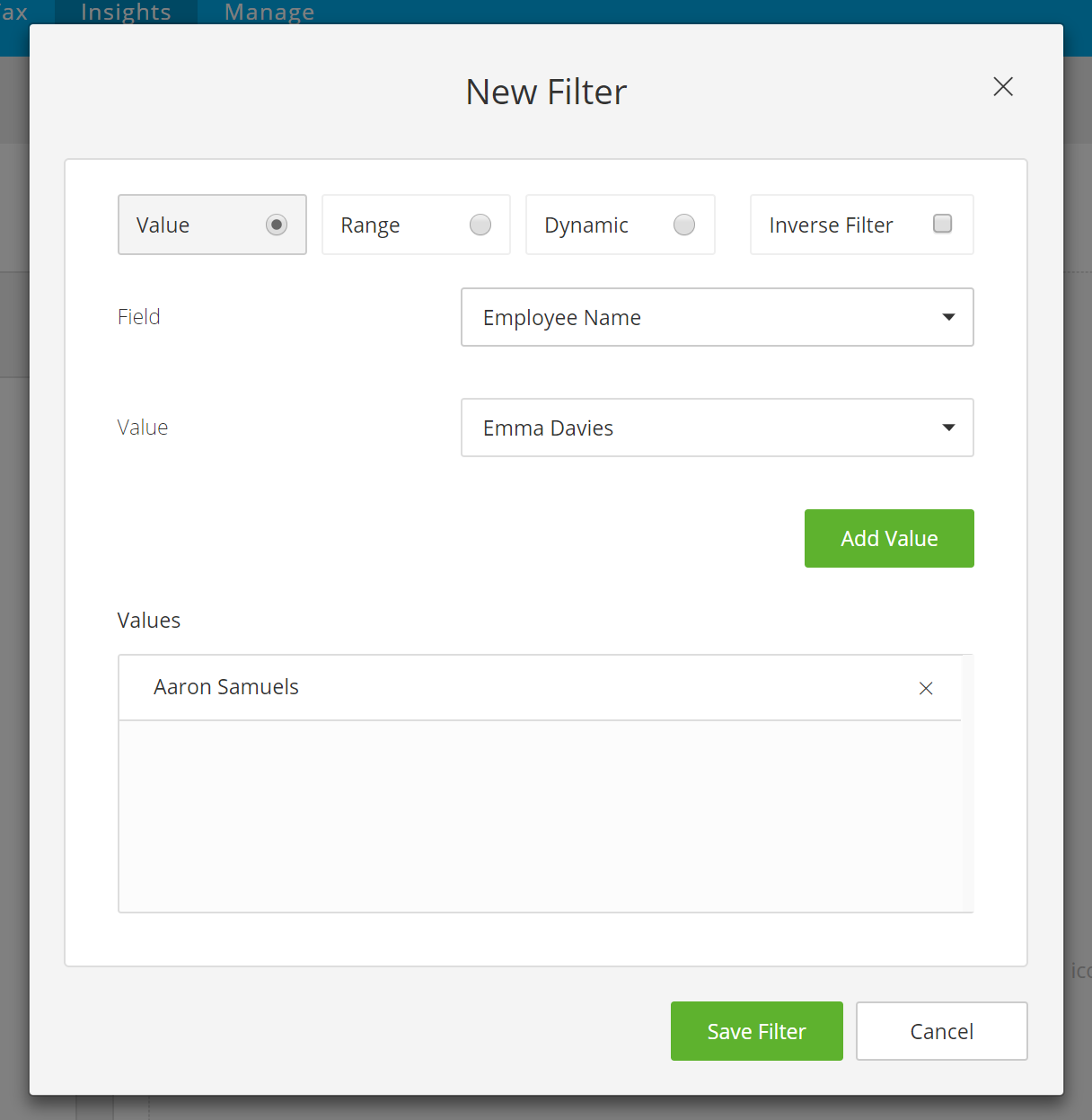Click the Values list scrollbar
The width and height of the screenshot is (1092, 1120).
(967, 783)
